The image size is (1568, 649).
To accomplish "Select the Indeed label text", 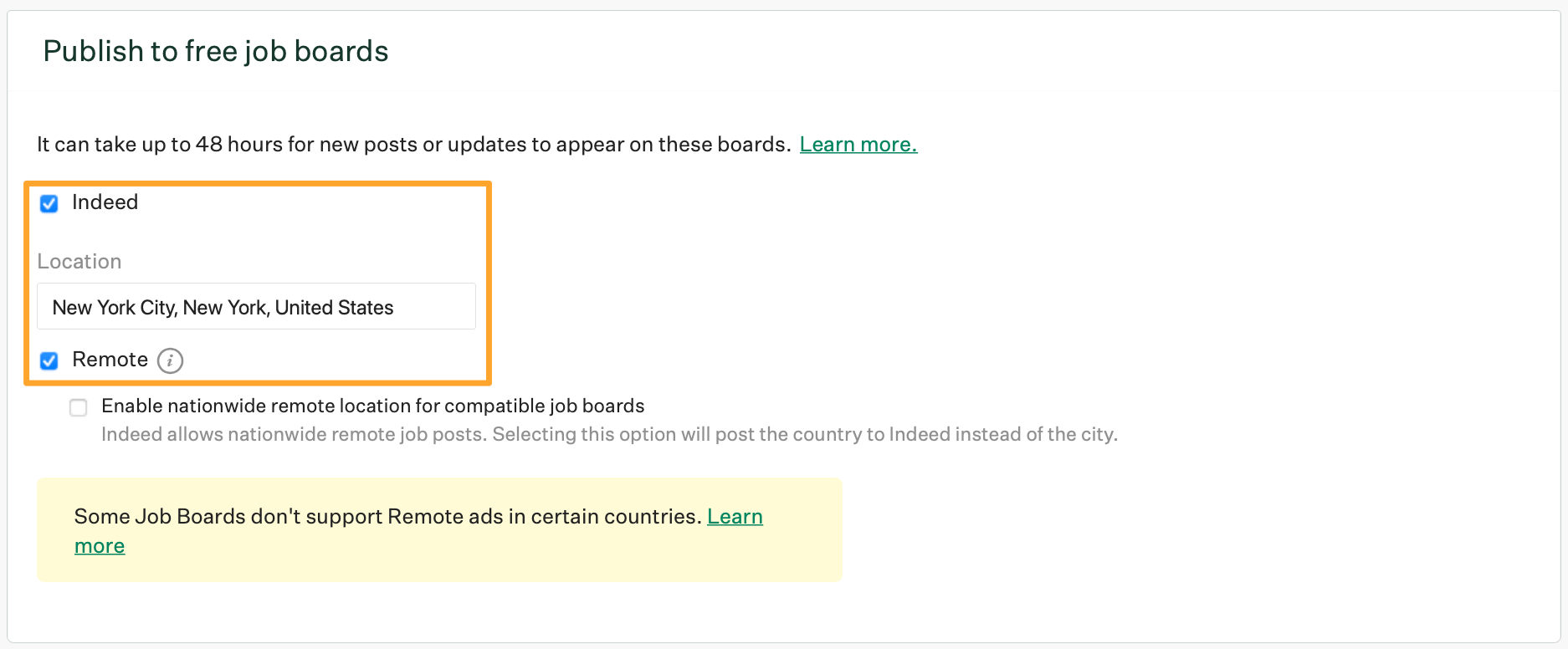I will pyautogui.click(x=105, y=202).
